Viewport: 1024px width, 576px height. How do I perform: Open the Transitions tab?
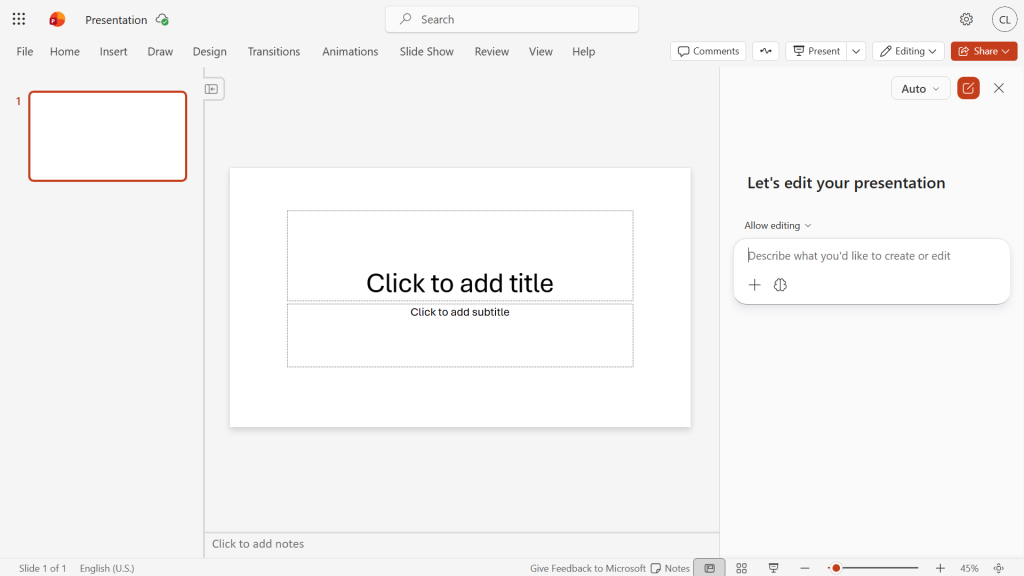click(274, 52)
